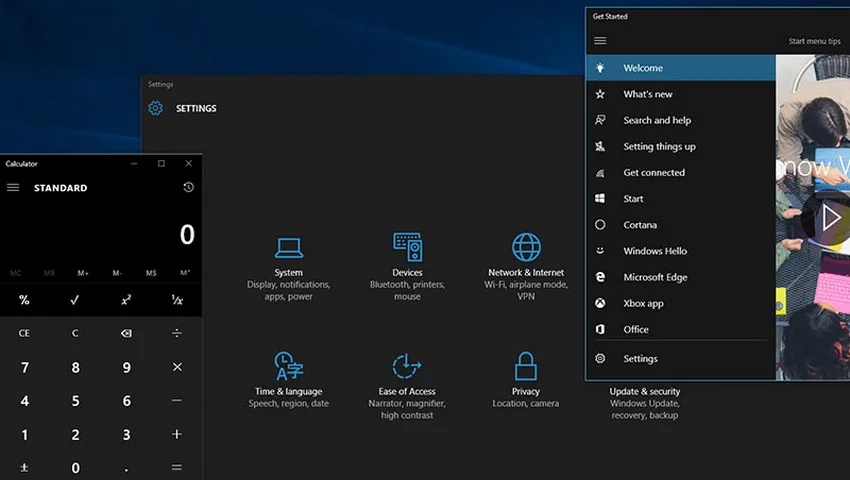Click Start menu tips text in Get Started
Viewport: 850px width, 480px height.
click(x=814, y=41)
